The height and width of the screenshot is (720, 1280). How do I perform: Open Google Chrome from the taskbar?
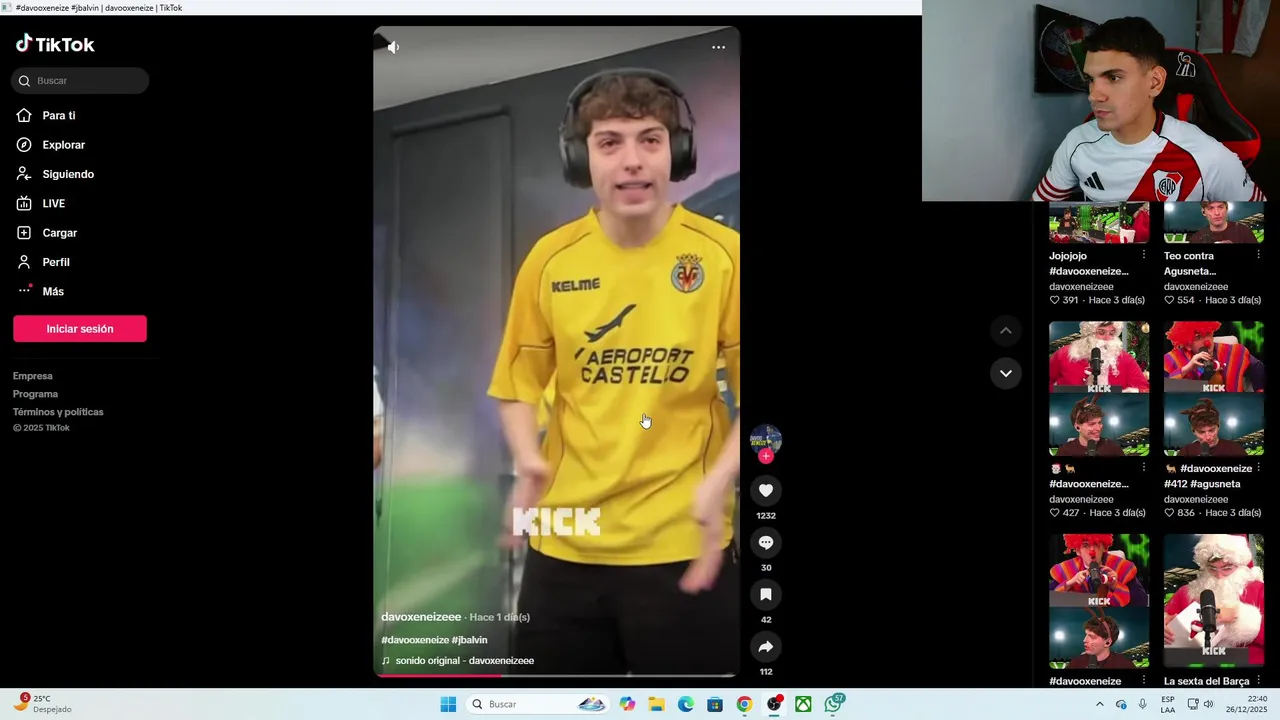coord(744,704)
